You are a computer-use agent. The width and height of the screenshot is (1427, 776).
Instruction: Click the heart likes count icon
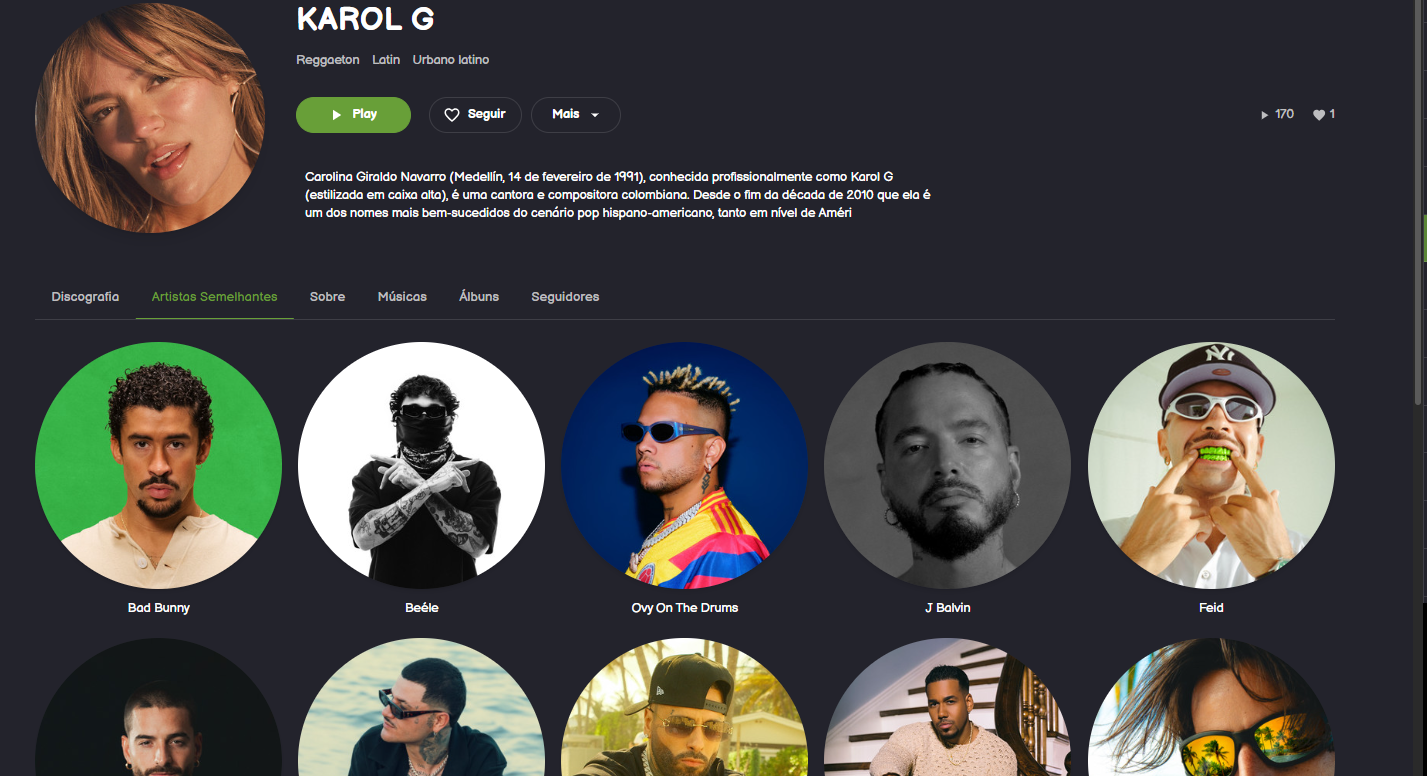pos(1319,115)
